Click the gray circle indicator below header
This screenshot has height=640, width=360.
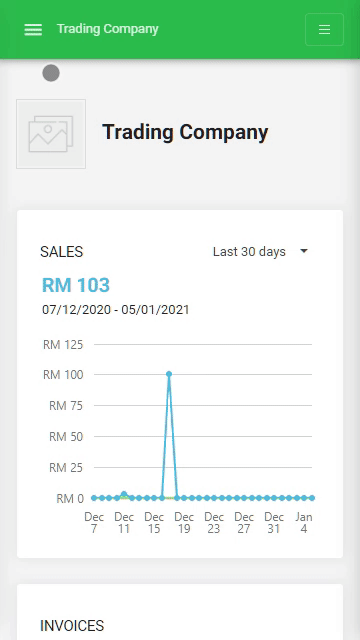tap(51, 73)
